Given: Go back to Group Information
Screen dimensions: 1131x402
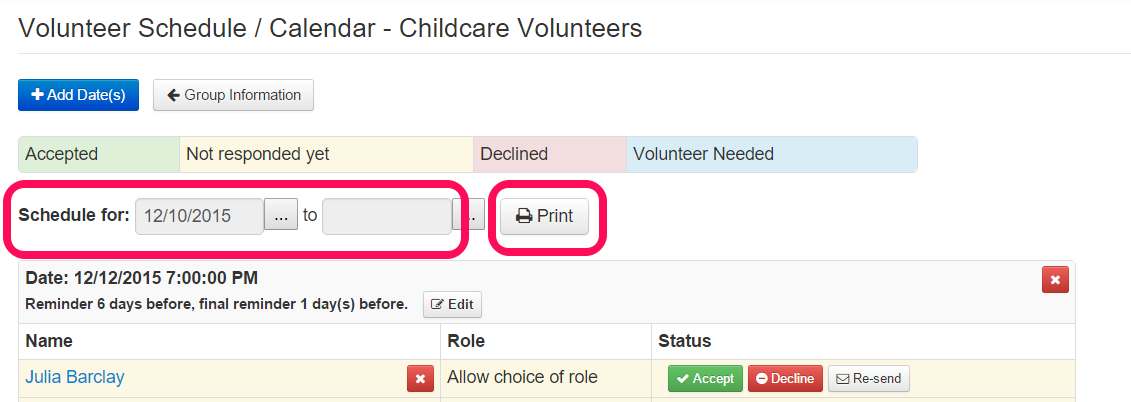Looking at the screenshot, I should click(233, 95).
